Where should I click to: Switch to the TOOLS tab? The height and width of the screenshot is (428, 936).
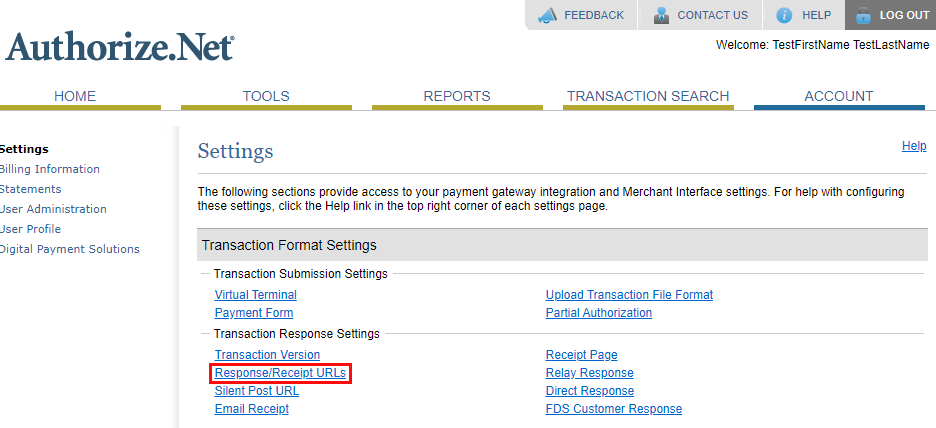click(266, 96)
